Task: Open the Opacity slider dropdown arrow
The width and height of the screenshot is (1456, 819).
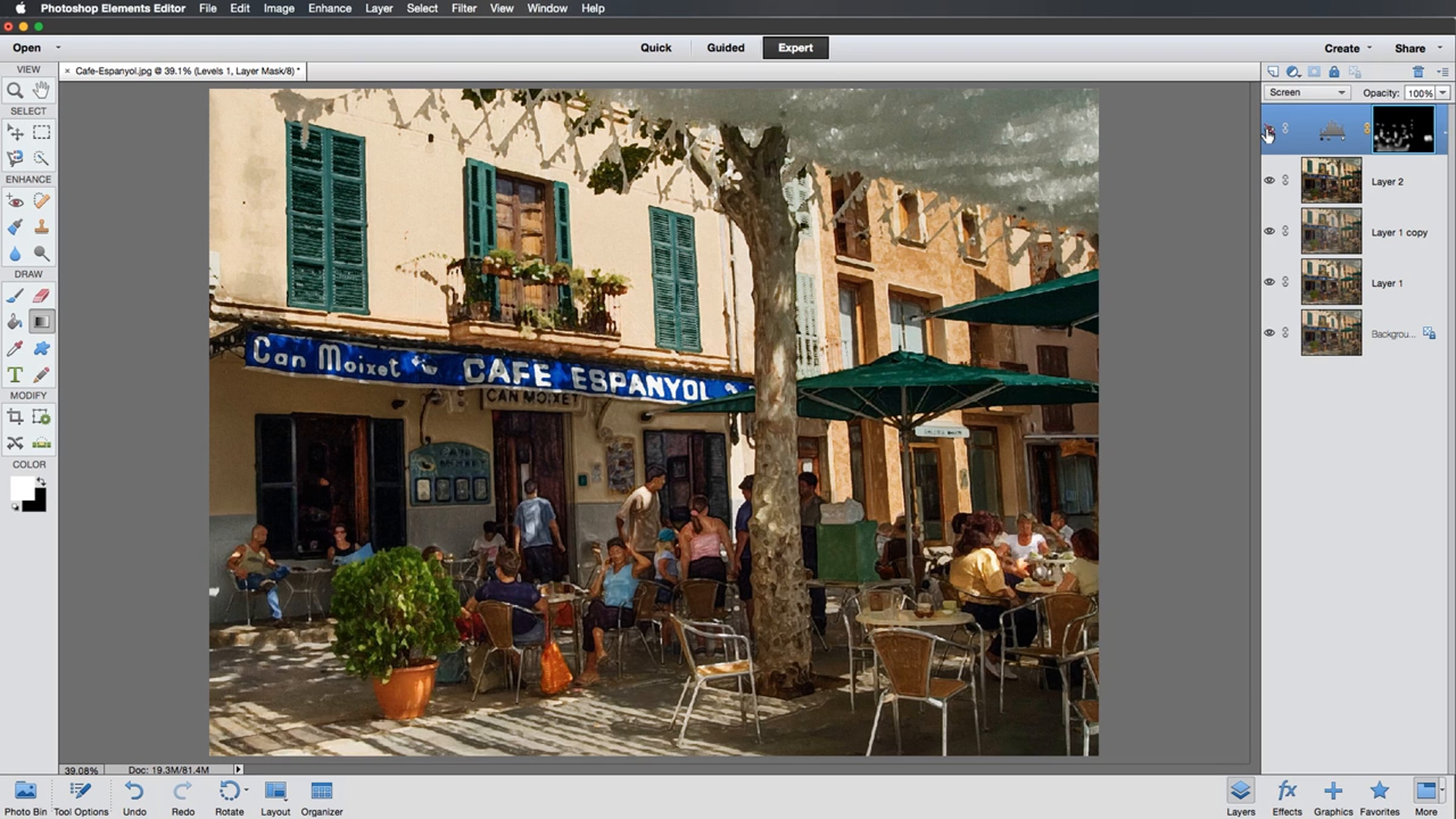Action: [x=1443, y=93]
